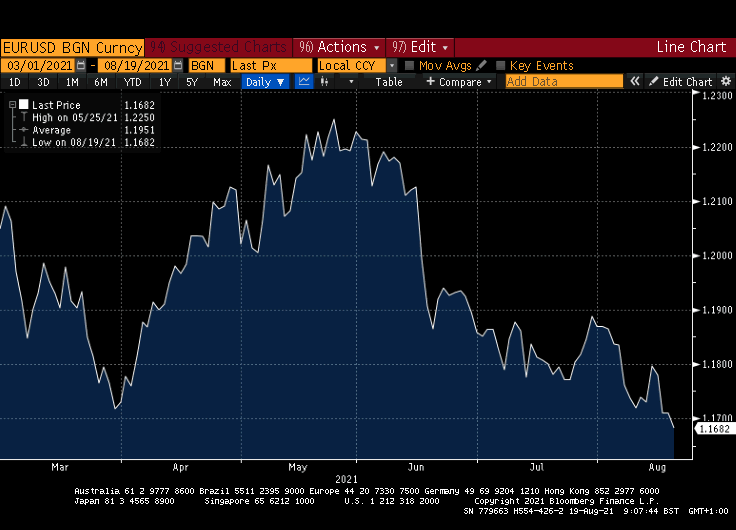The image size is (736, 530).
Task: Click the double-left collapse arrows icon
Action: 634,82
